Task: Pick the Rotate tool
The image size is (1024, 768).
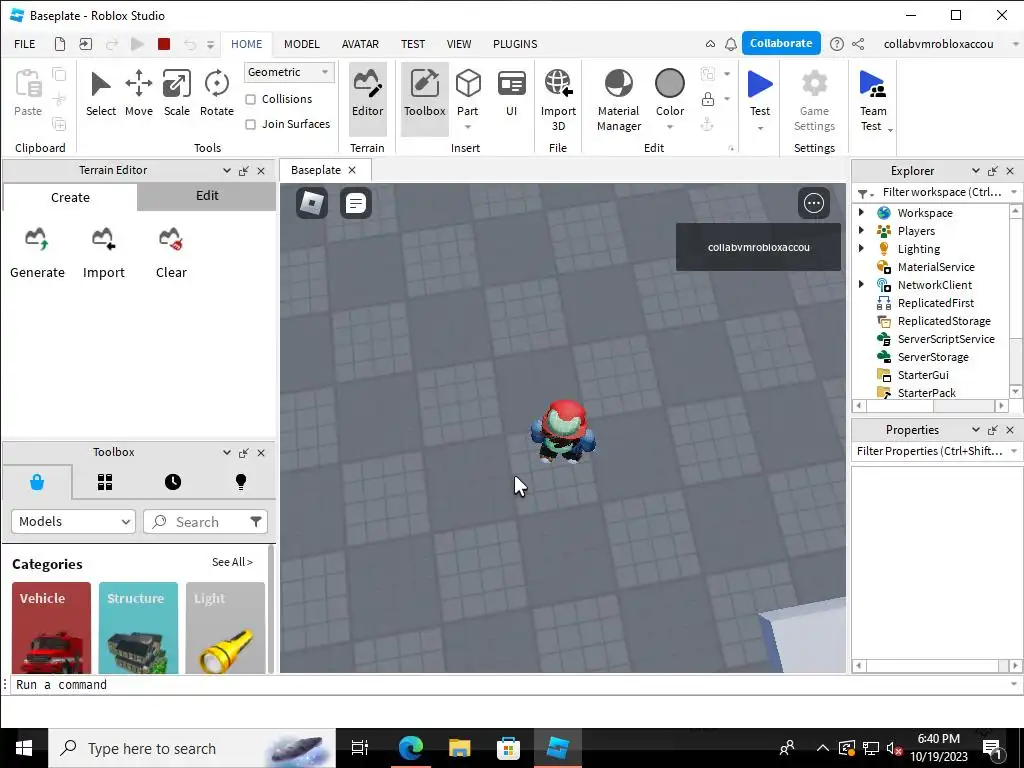Action: click(x=216, y=95)
